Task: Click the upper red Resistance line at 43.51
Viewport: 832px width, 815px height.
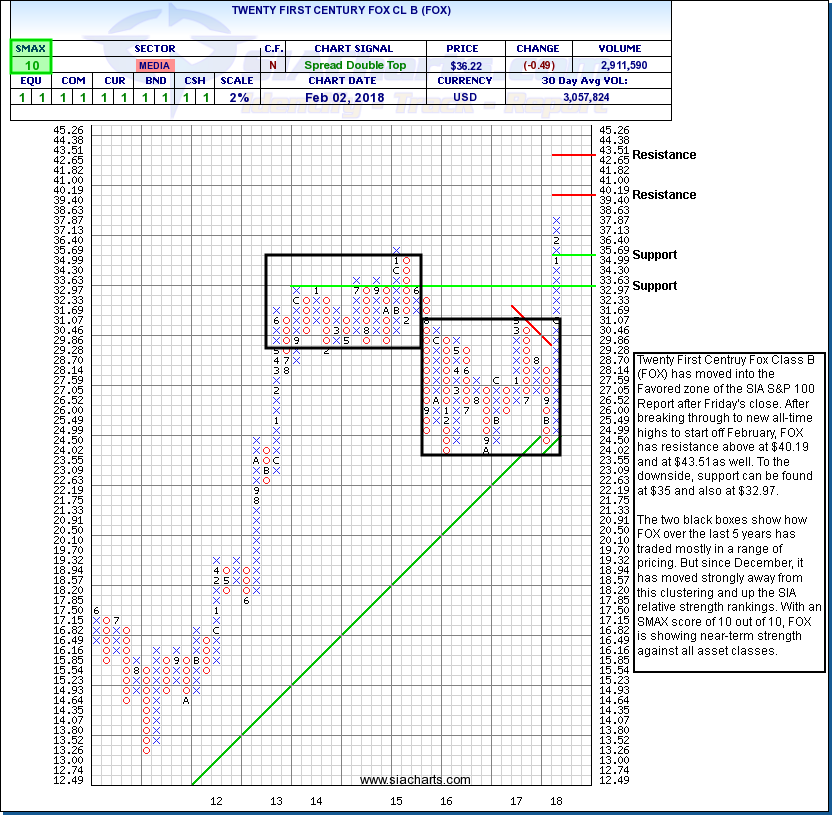Action: coord(573,155)
